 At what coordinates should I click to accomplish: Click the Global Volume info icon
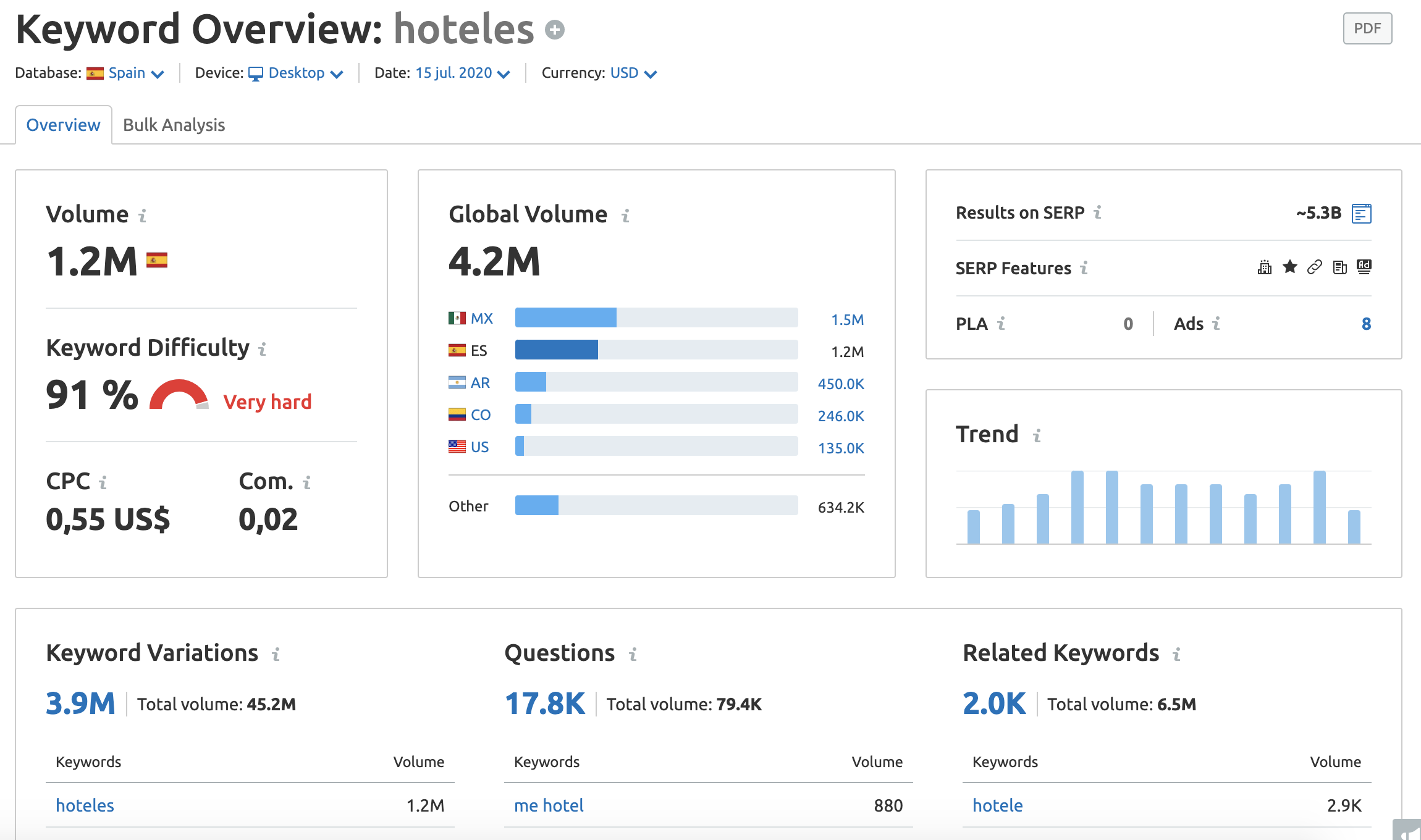[625, 216]
